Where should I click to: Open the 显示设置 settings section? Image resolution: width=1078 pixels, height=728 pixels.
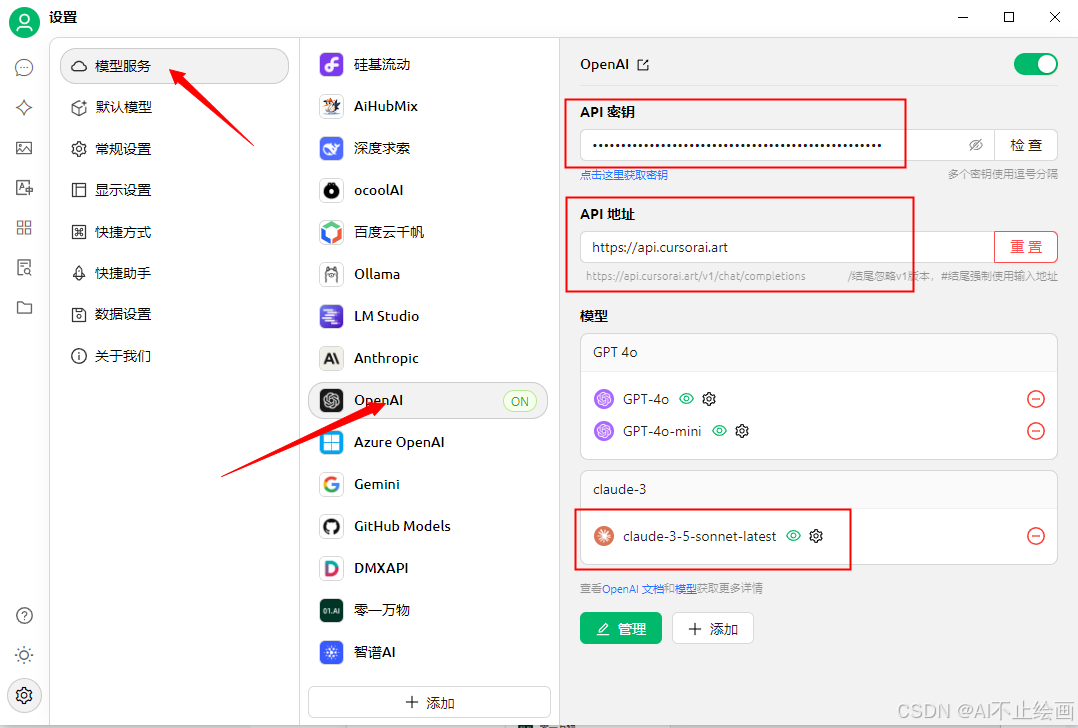[x=175, y=190]
